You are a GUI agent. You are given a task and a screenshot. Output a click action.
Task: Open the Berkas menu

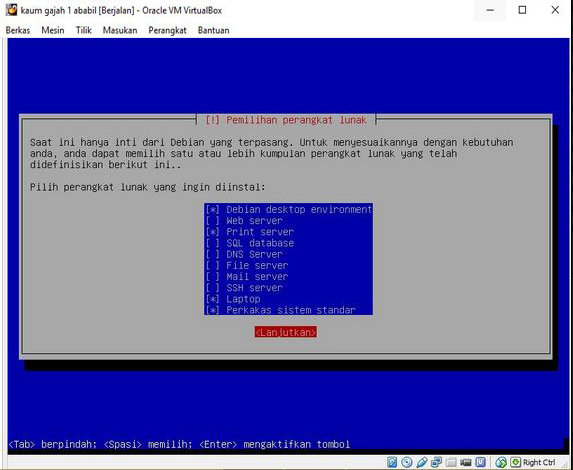point(18,30)
